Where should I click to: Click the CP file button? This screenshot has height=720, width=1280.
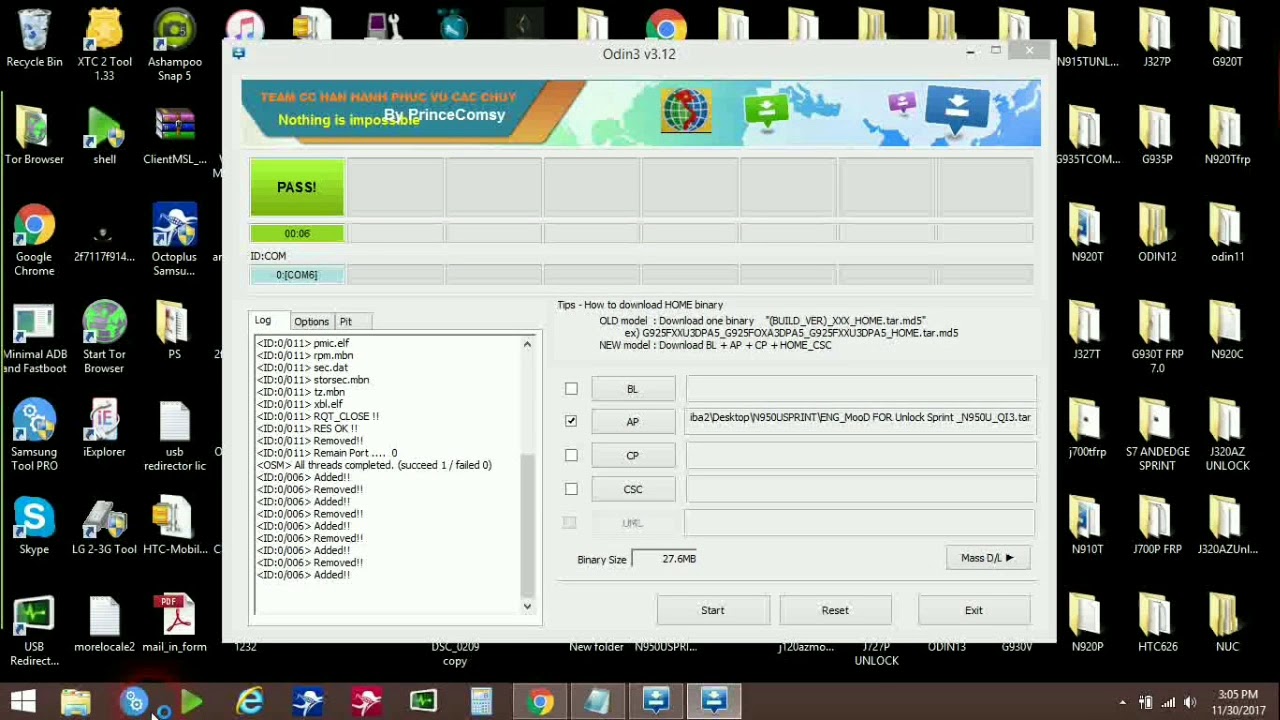[633, 455]
